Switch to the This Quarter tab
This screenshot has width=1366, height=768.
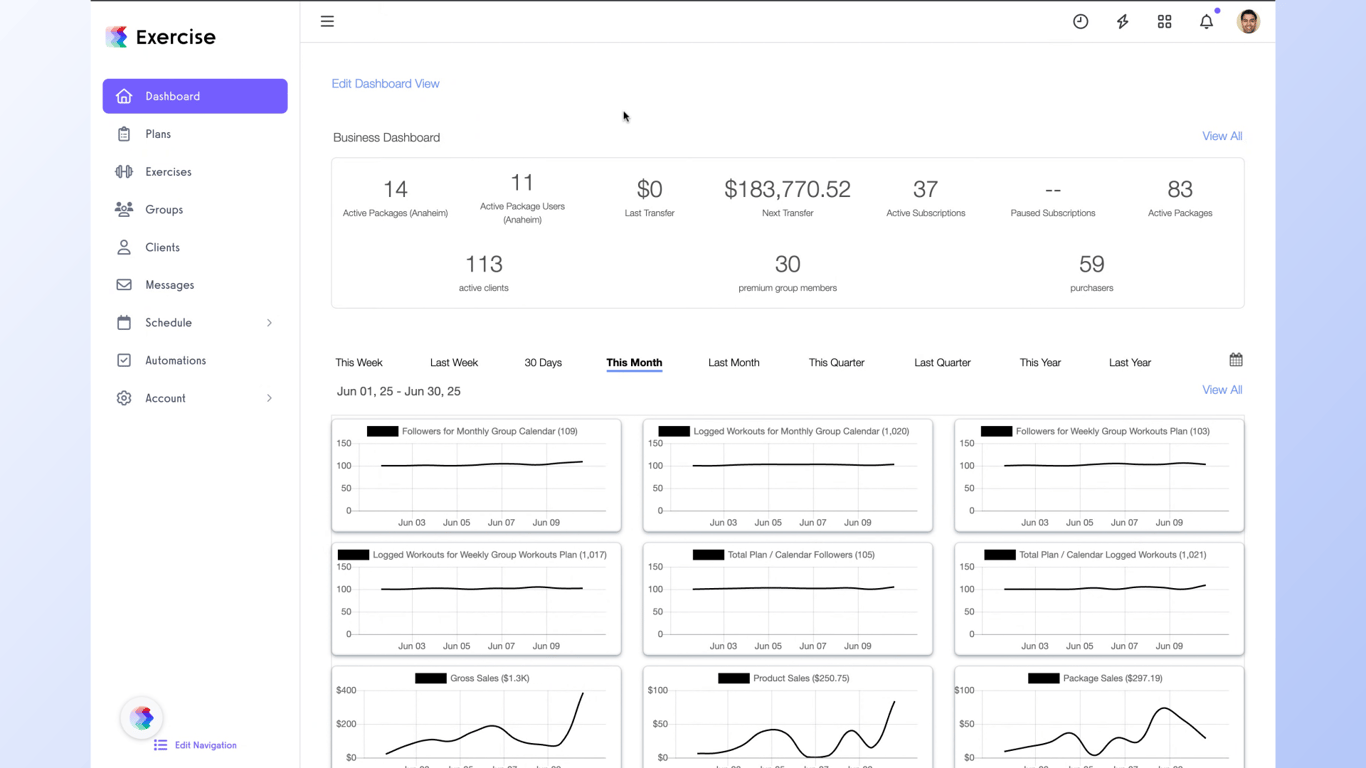[x=836, y=362]
